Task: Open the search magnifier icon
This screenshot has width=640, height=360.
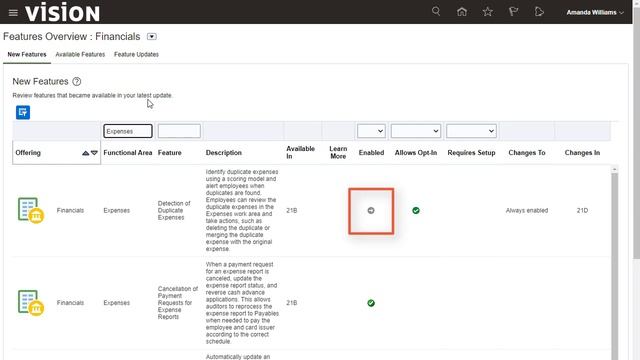Action: point(436,11)
